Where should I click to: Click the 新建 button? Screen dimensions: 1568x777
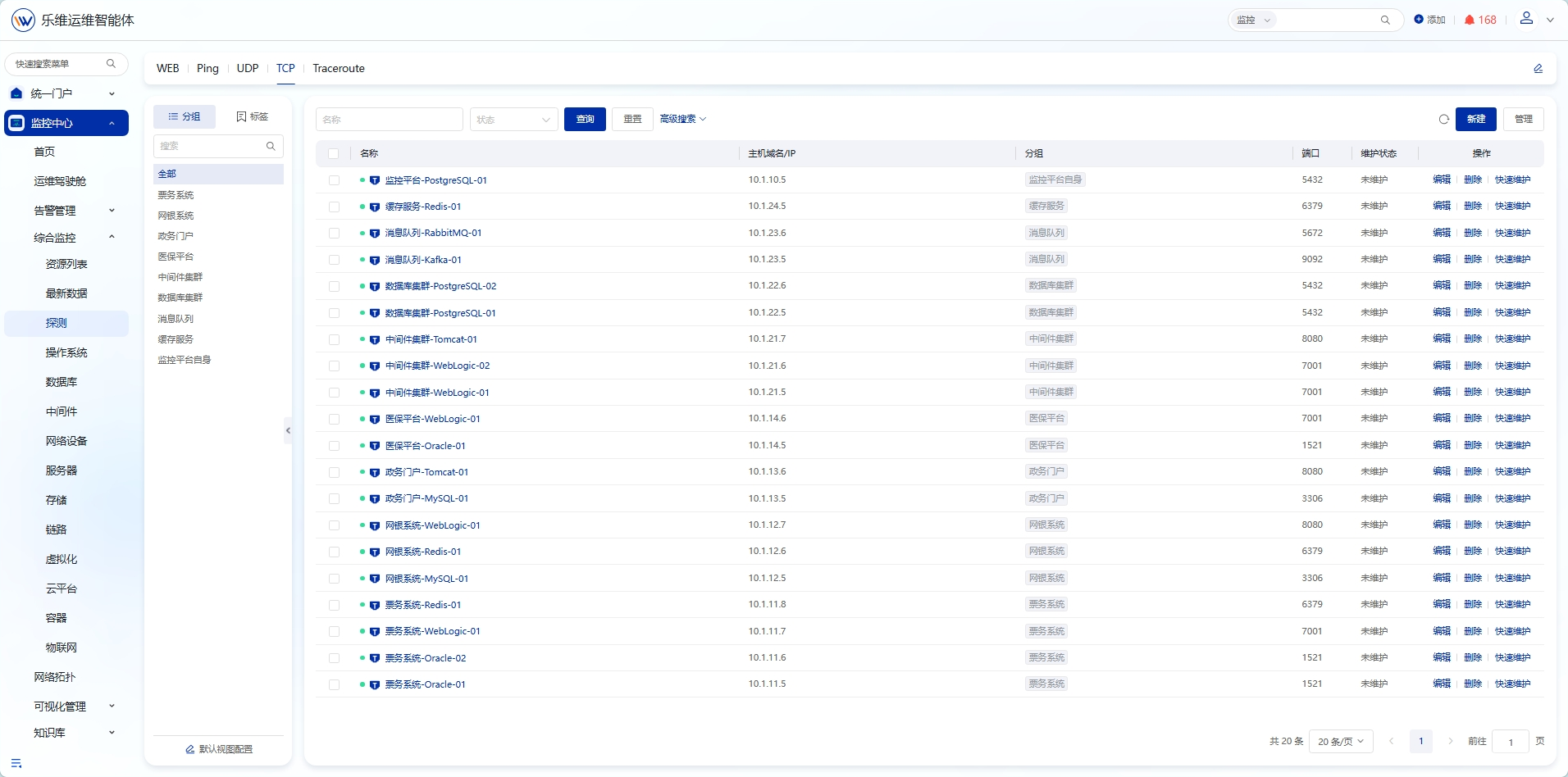[1476, 120]
